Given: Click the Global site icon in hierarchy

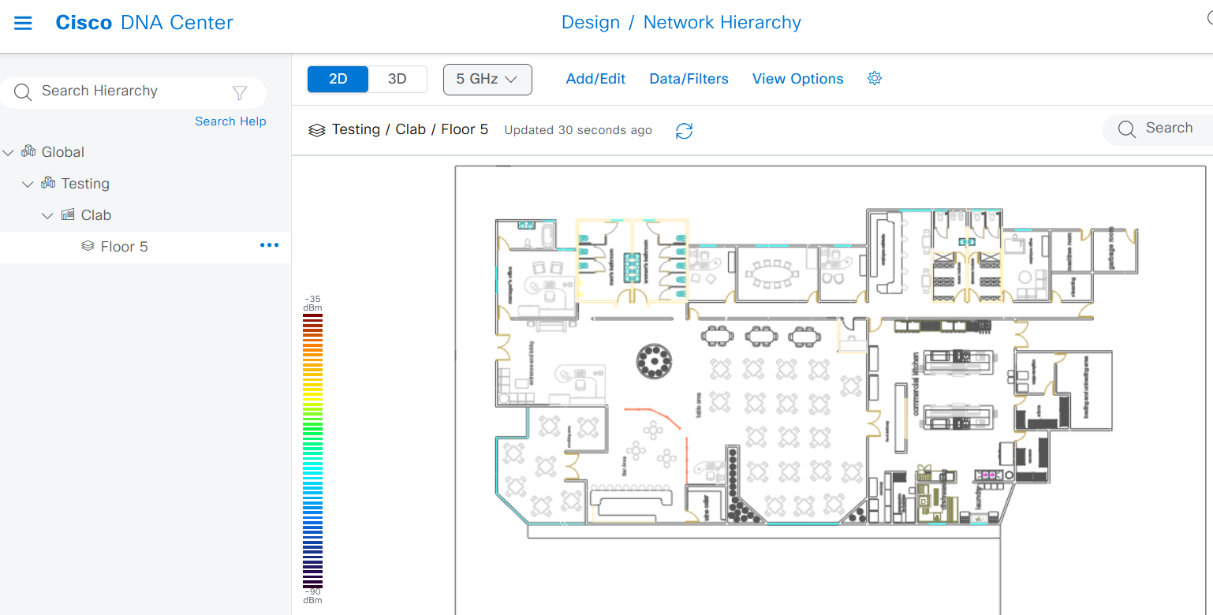Looking at the screenshot, I should pos(28,151).
